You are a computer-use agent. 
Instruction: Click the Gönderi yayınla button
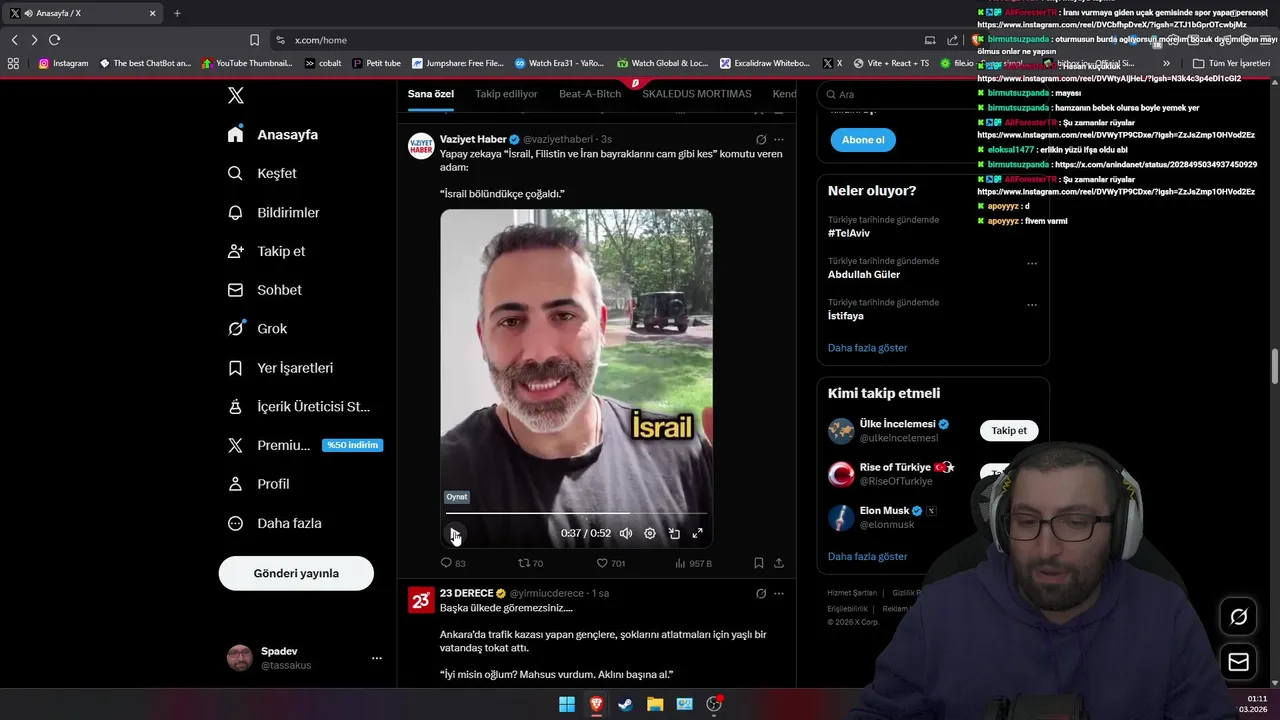pos(296,573)
